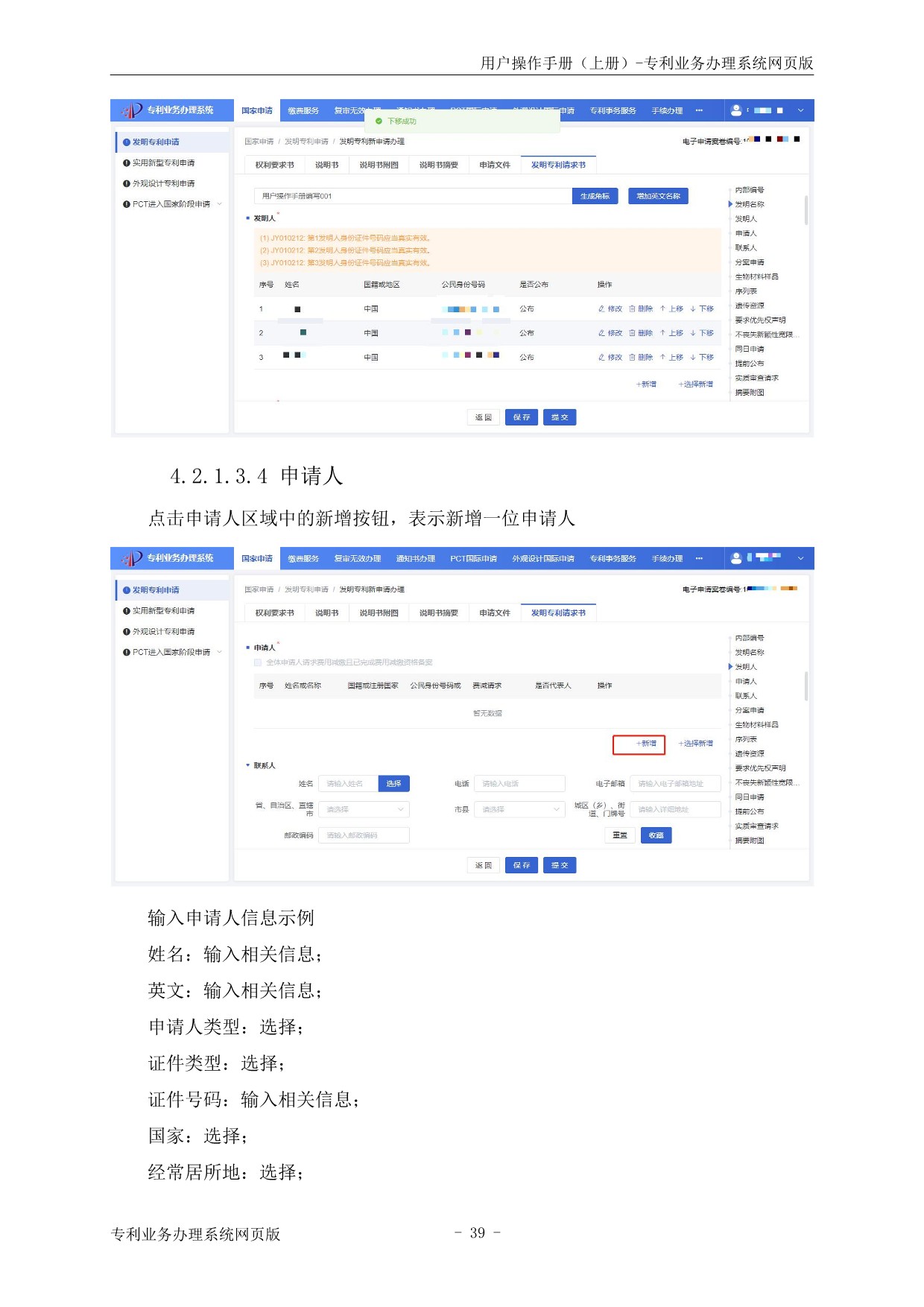Click the move-up arrow for inventor row 3
Screen dimensions: 924x1307
(662, 358)
